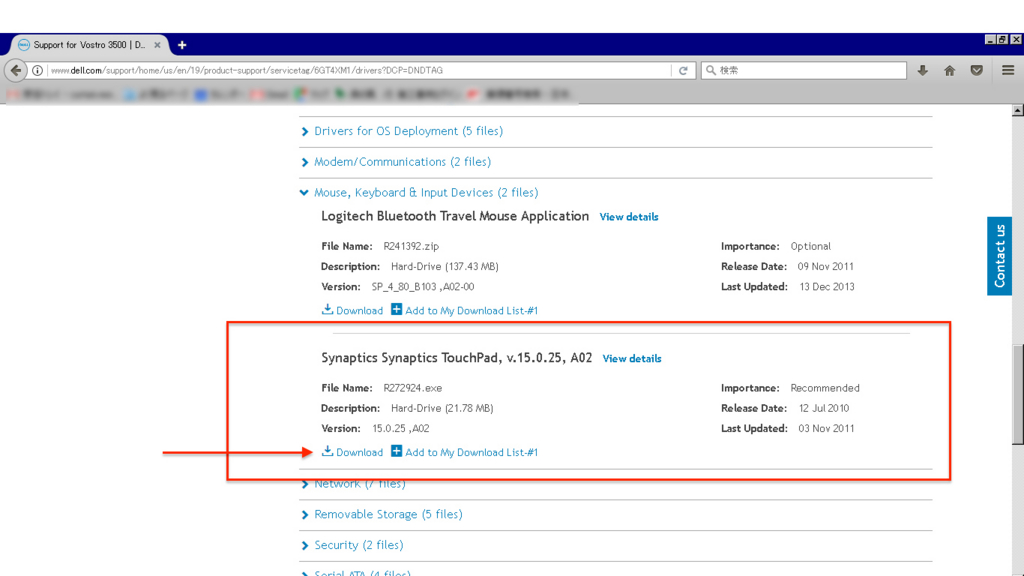
Task: Expand Removable Storage (5 files) section
Action: click(x=388, y=515)
